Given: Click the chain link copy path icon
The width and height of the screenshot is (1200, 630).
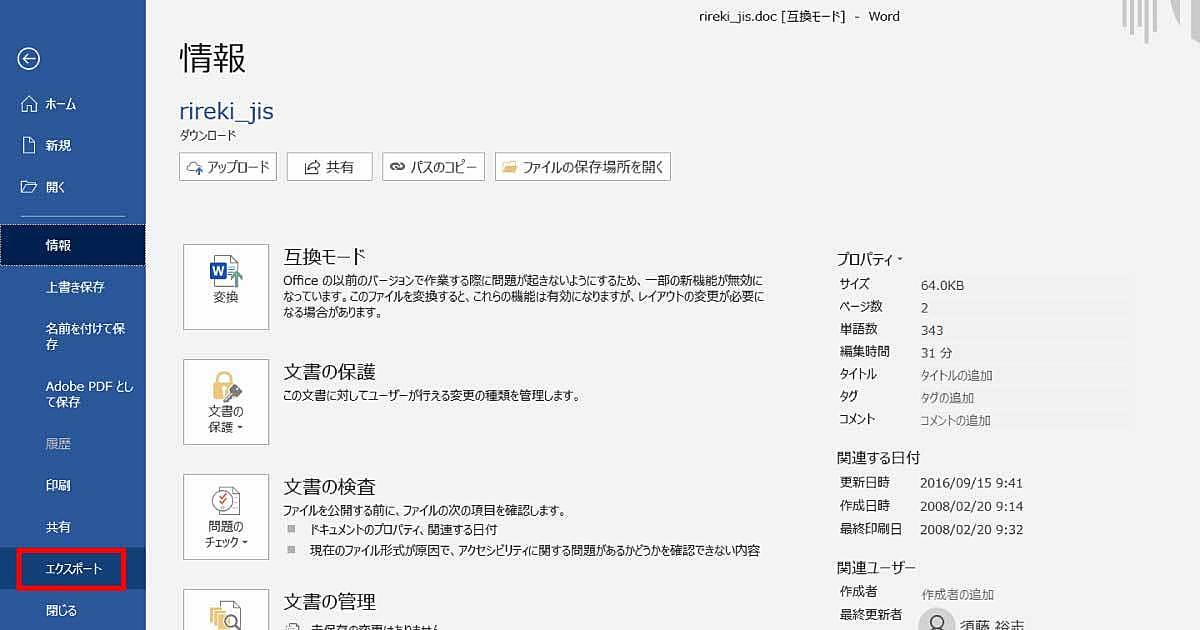Looking at the screenshot, I should point(398,168).
